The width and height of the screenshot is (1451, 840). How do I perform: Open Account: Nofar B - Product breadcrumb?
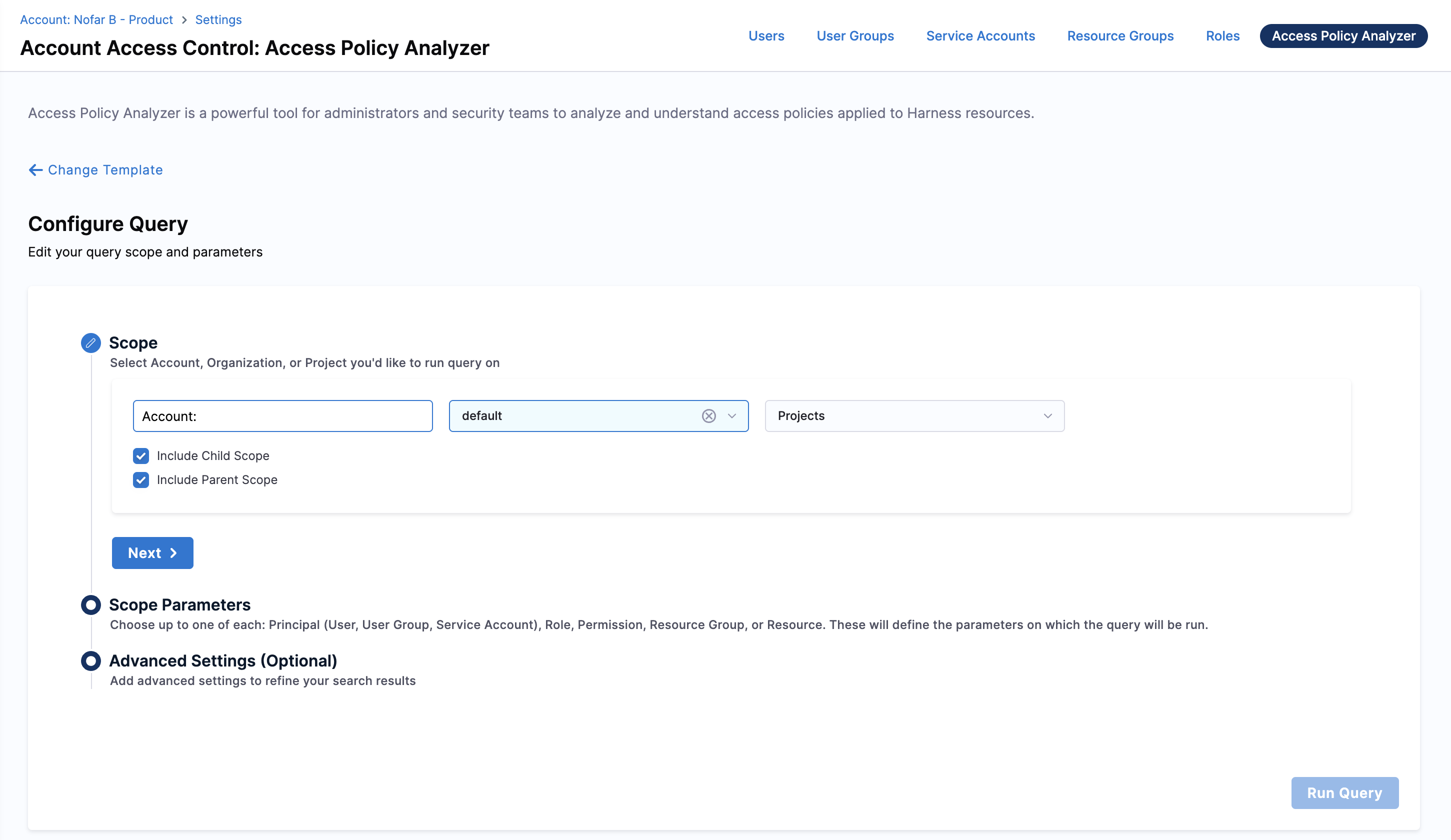(96, 19)
